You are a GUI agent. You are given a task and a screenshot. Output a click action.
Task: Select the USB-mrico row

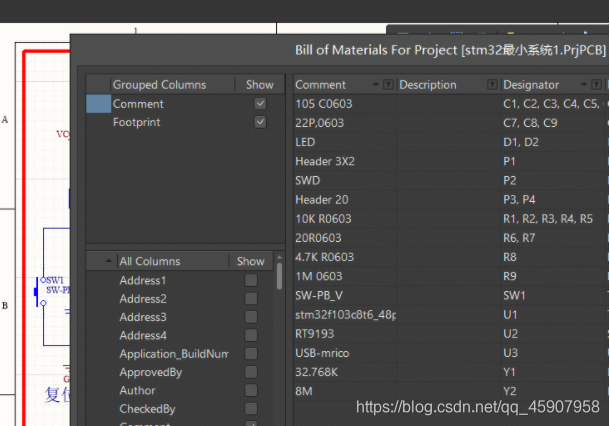click(x=451, y=353)
